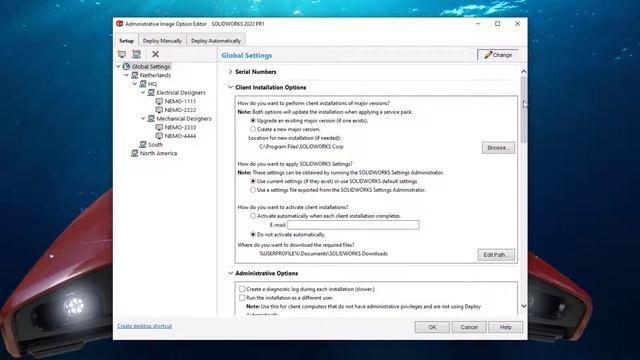640x360 pixels.
Task: Click the settings scrollbar thumb
Action: pyautogui.click(x=523, y=109)
